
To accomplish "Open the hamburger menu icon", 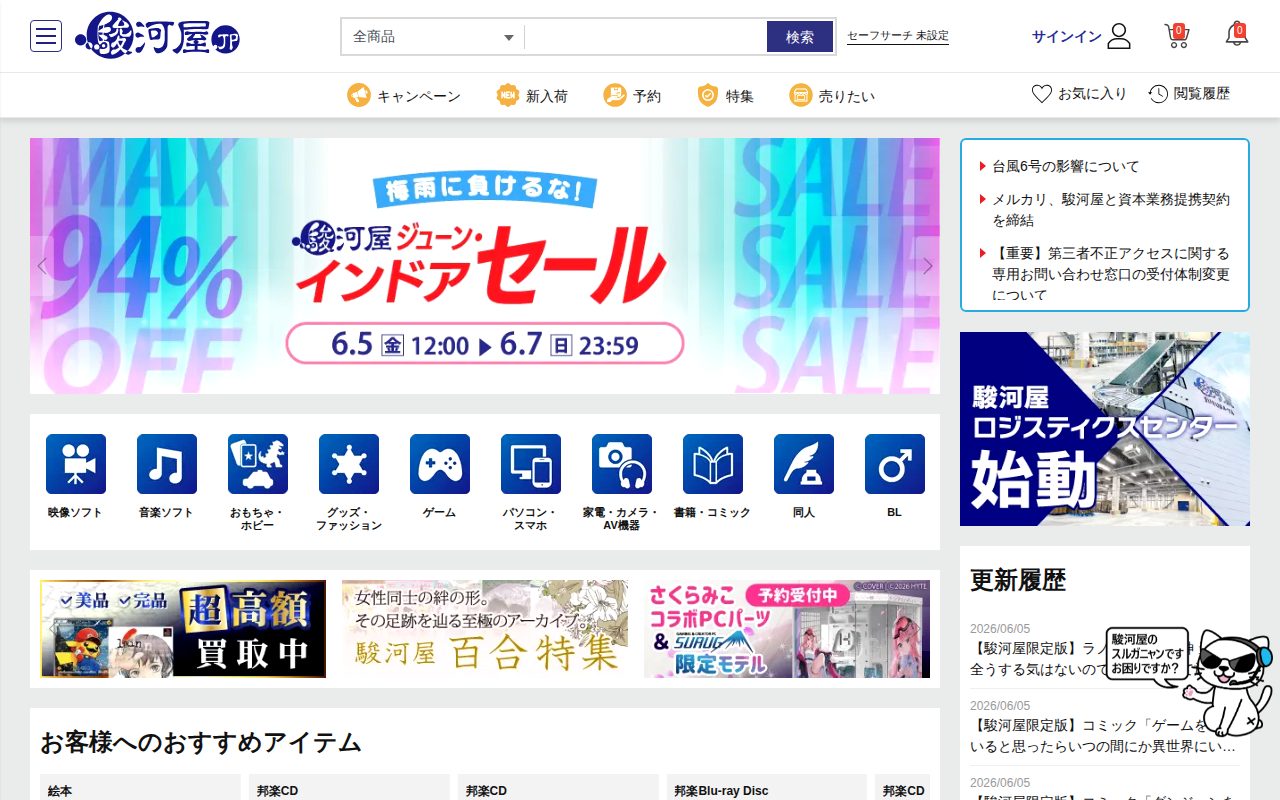I will 46,36.
